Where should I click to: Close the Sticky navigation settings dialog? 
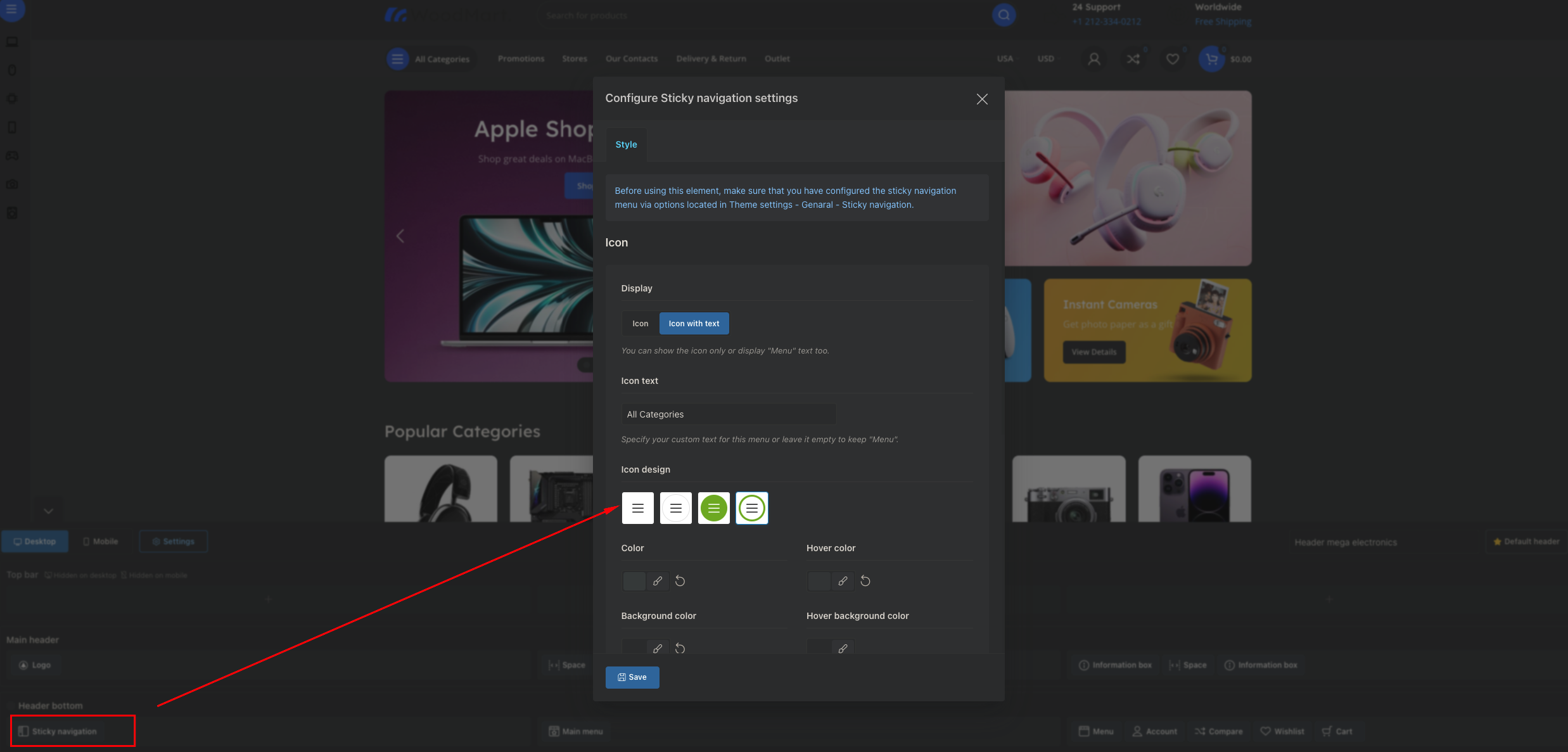tap(982, 99)
